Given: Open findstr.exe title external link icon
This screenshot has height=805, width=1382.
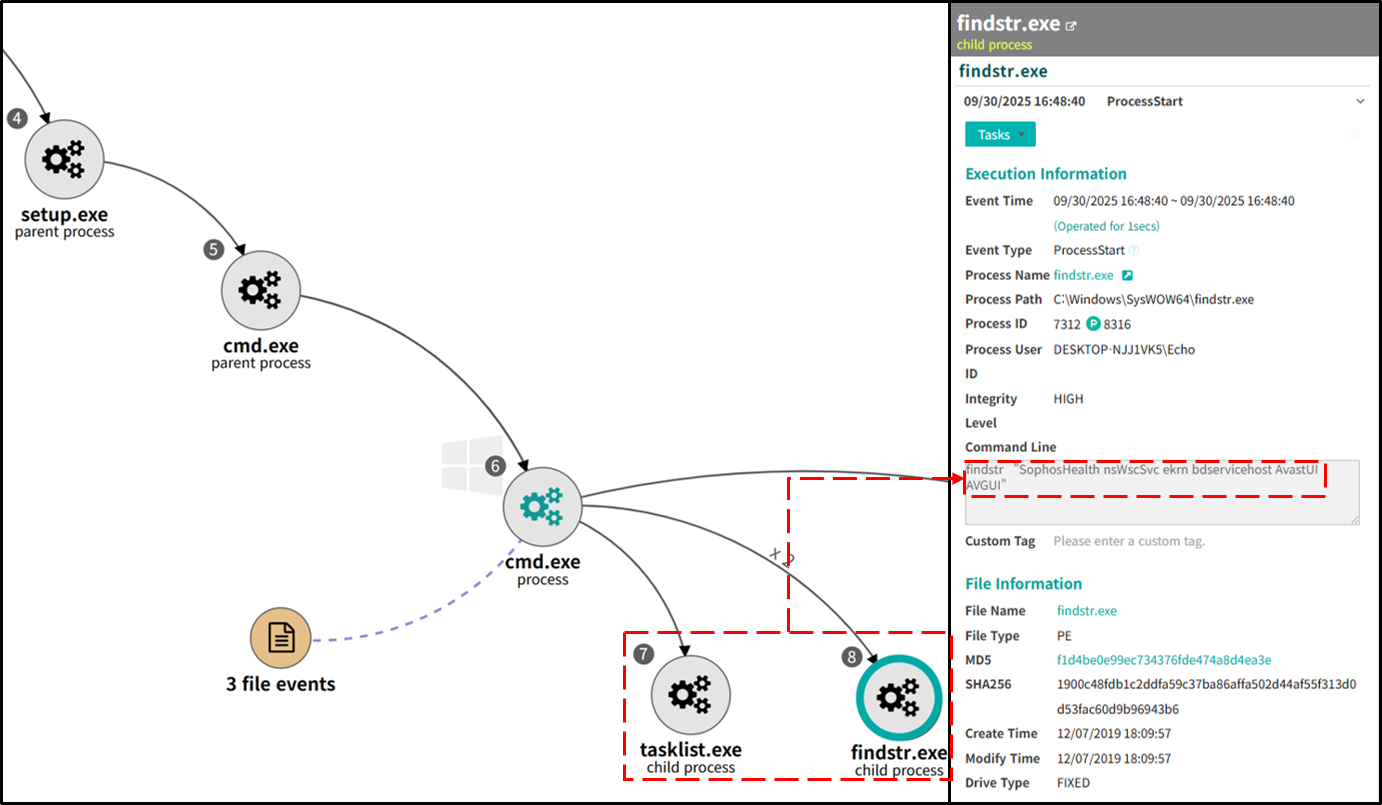Looking at the screenshot, I should point(1071,26).
